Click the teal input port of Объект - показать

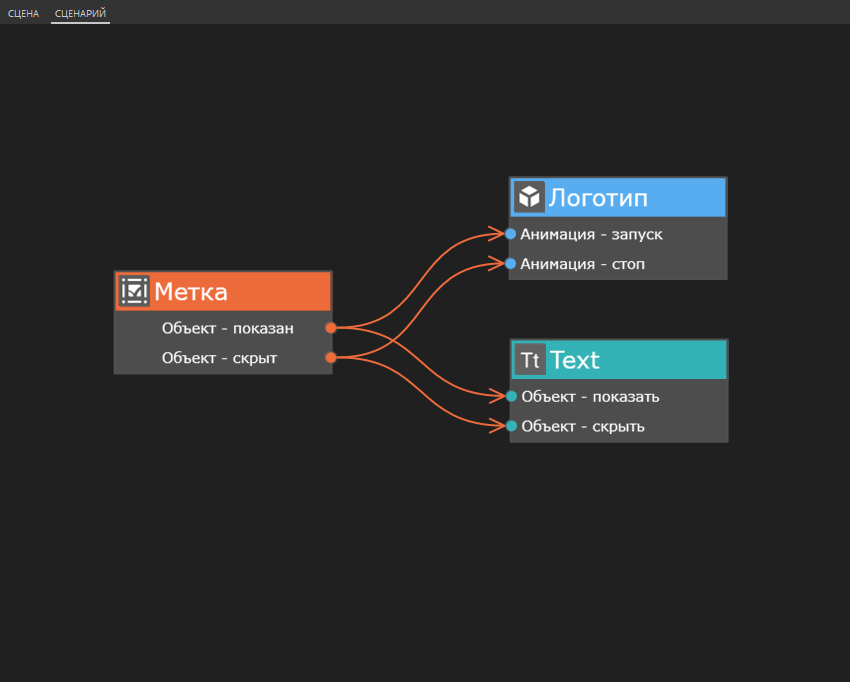point(511,397)
